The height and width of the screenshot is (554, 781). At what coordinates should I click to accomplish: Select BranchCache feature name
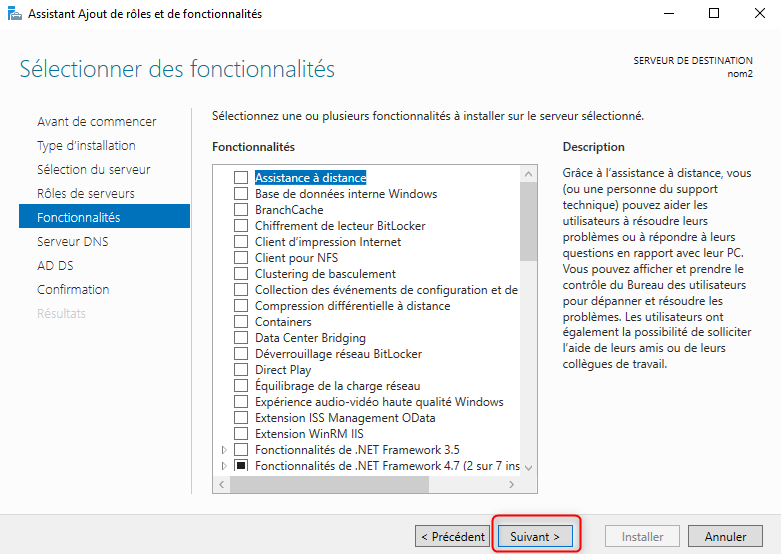pyautogui.click(x=289, y=210)
